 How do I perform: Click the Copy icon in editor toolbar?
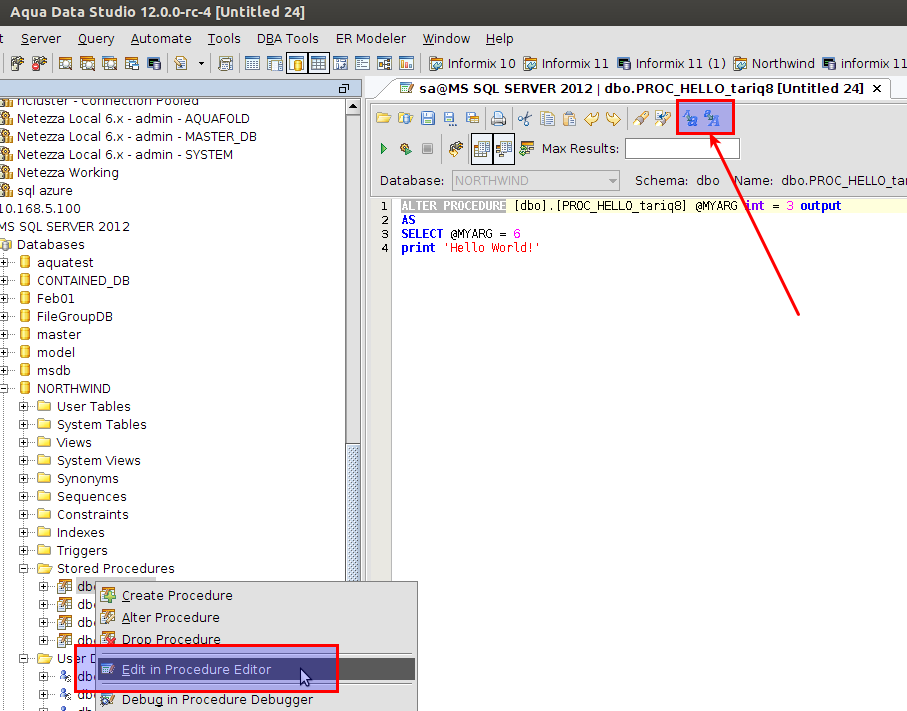[547, 119]
